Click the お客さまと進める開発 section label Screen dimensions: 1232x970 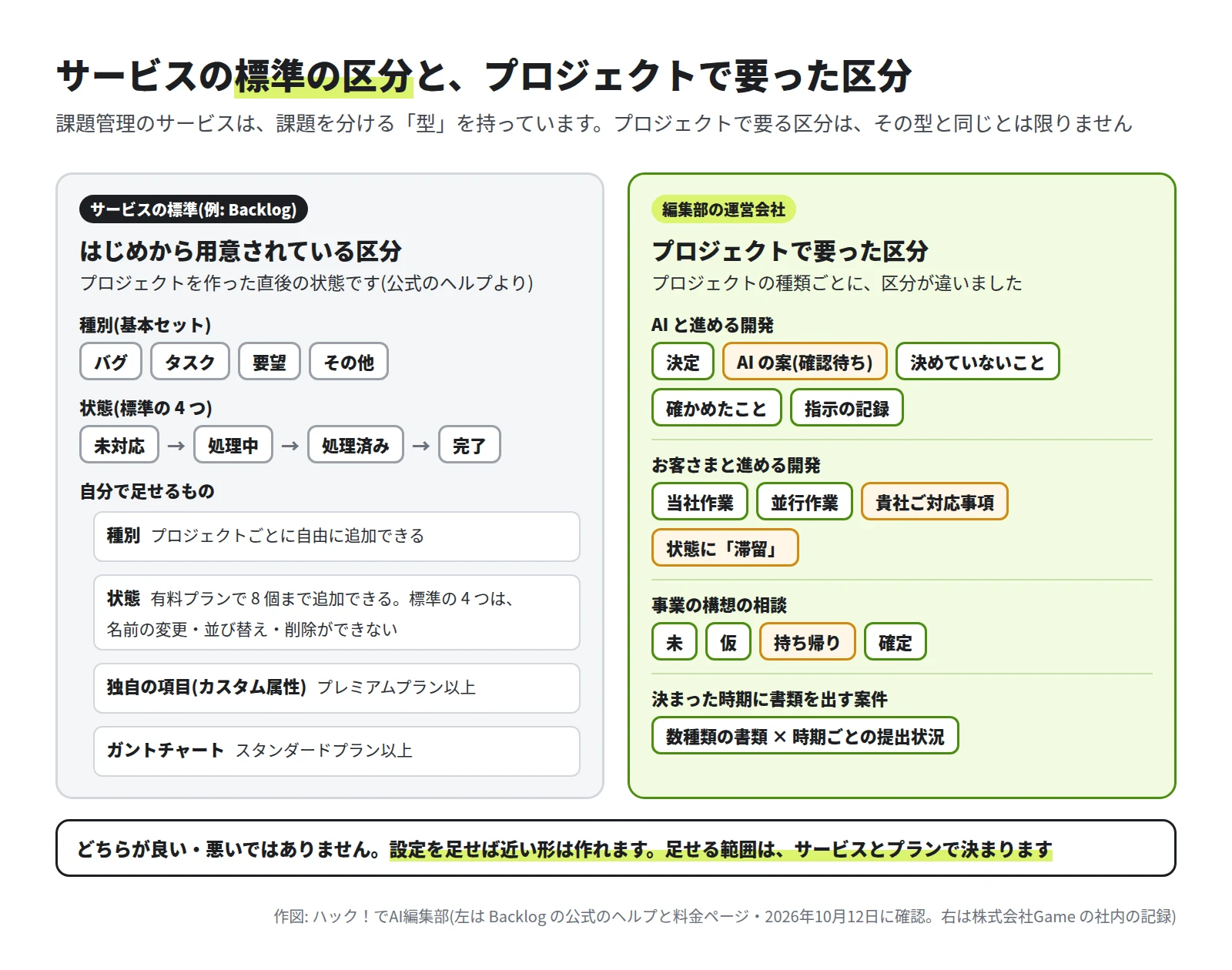pyautogui.click(x=736, y=465)
